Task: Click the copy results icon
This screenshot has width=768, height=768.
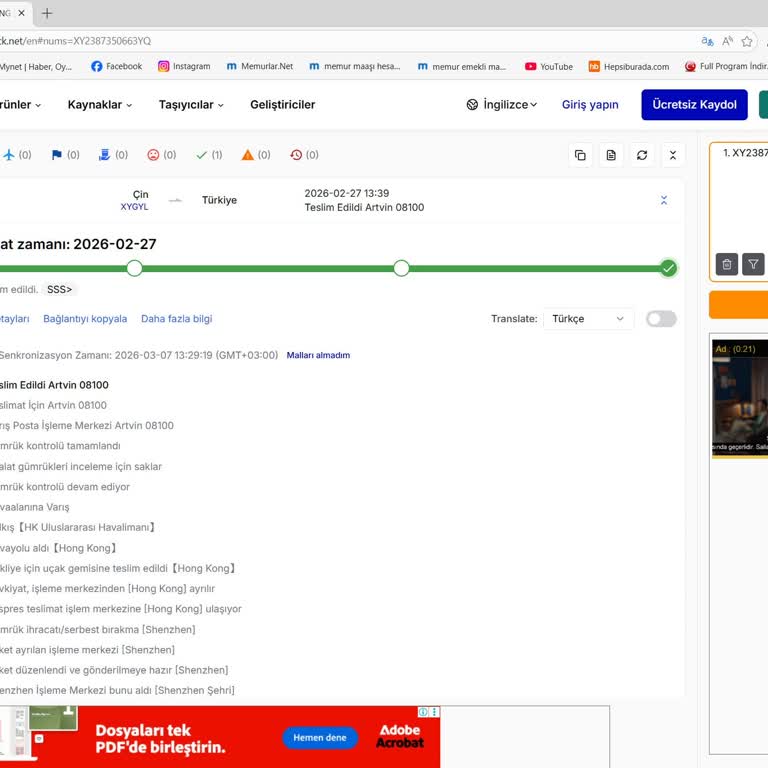Action: [x=580, y=155]
